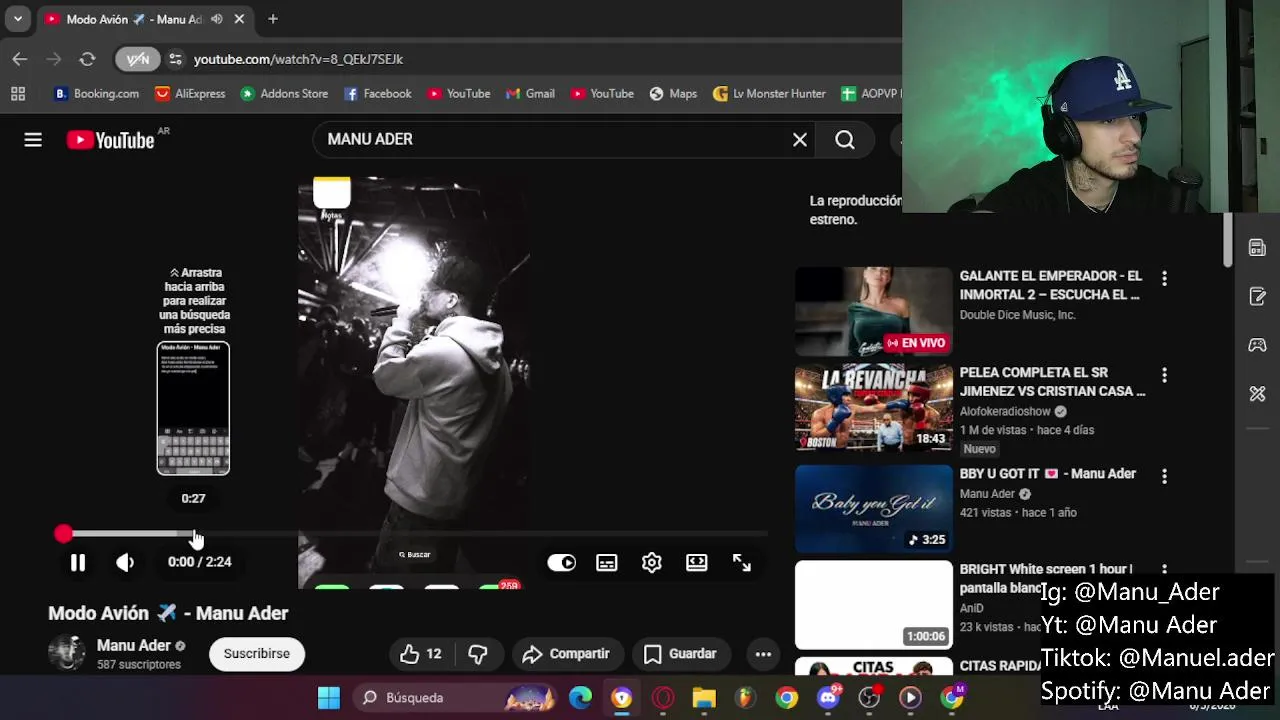Open the YouTube hamburger guide menu

(33, 140)
